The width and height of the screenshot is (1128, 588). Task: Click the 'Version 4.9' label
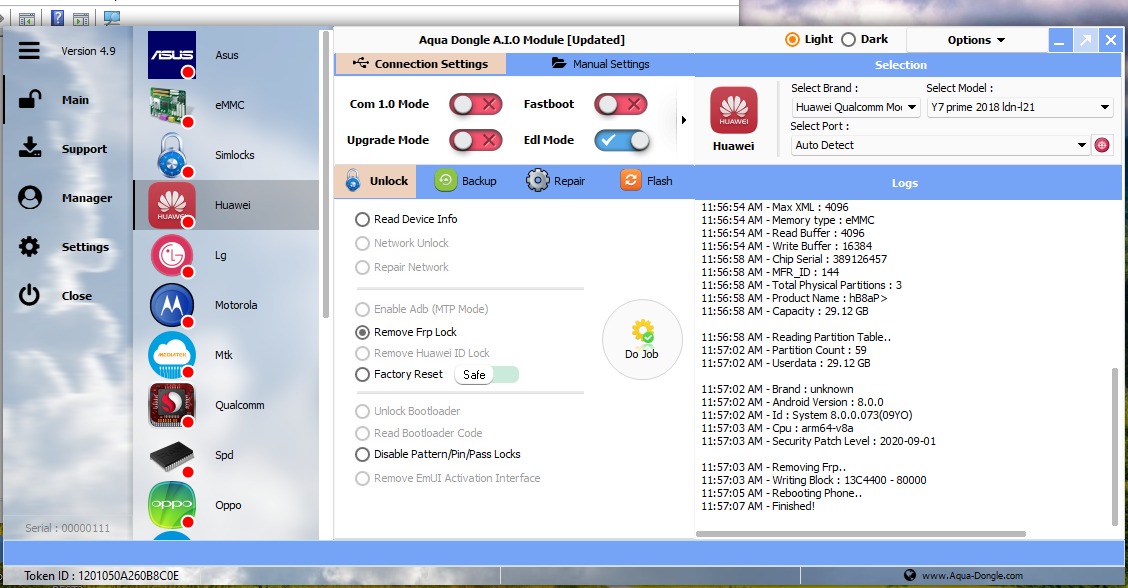pyautogui.click(x=88, y=51)
